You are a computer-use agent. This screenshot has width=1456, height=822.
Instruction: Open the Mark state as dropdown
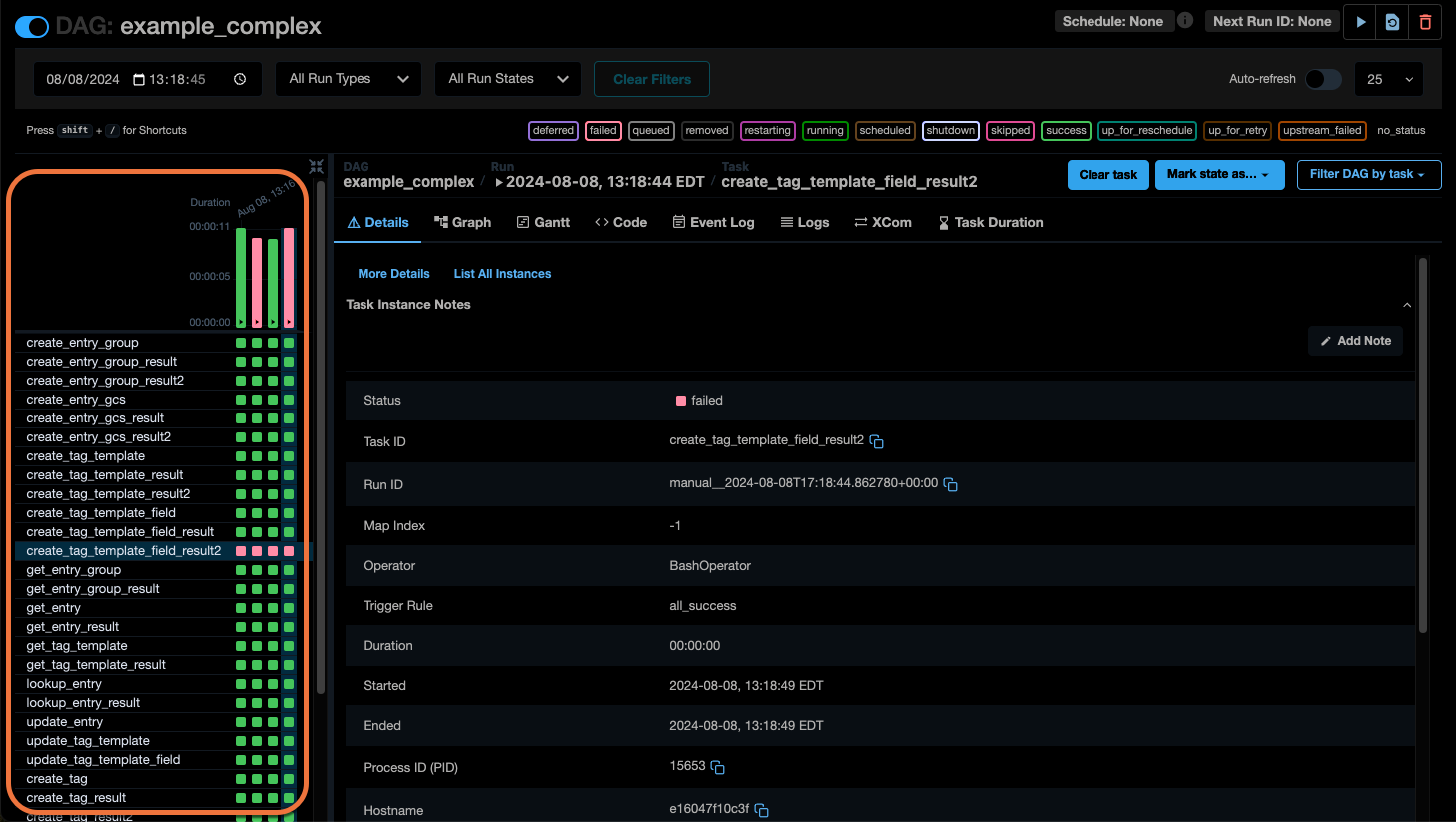click(1219, 174)
